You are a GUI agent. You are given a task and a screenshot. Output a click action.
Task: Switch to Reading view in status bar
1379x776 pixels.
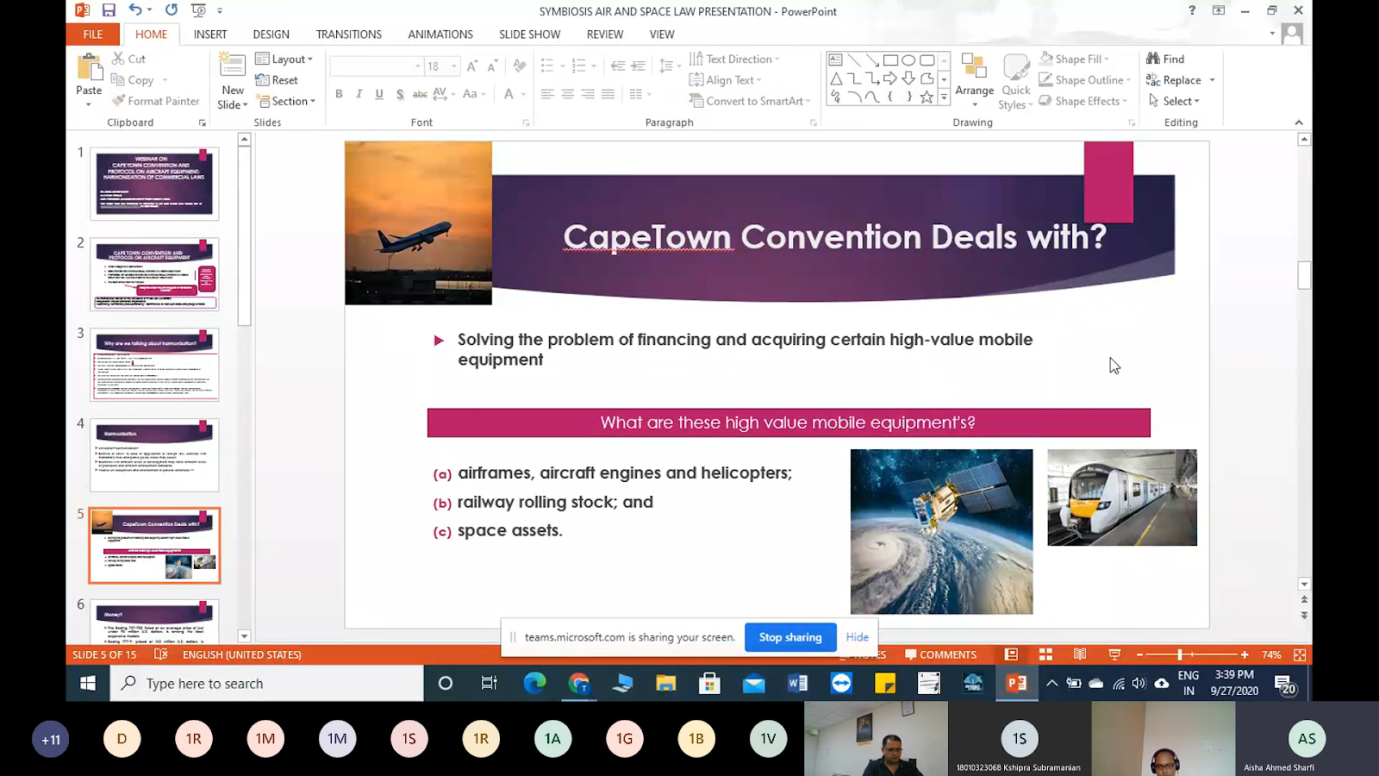(x=1080, y=655)
